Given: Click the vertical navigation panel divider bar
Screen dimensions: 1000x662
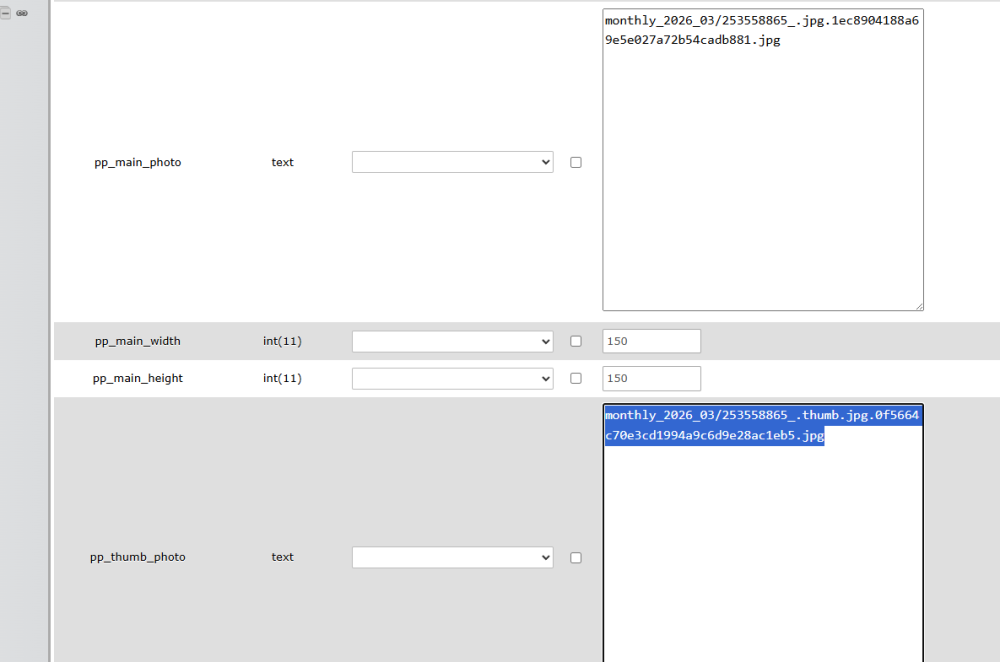Looking at the screenshot, I should point(49,330).
